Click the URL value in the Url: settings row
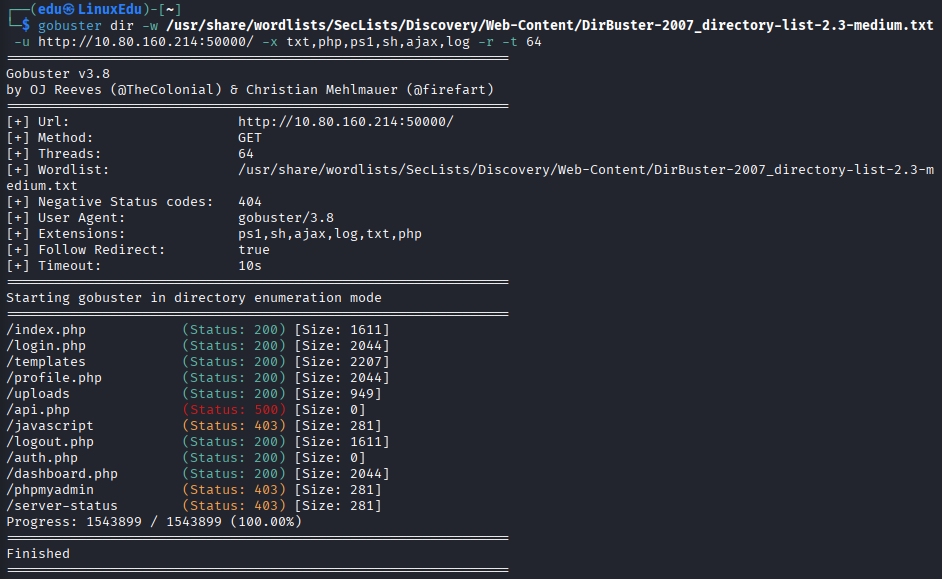 click(x=346, y=122)
